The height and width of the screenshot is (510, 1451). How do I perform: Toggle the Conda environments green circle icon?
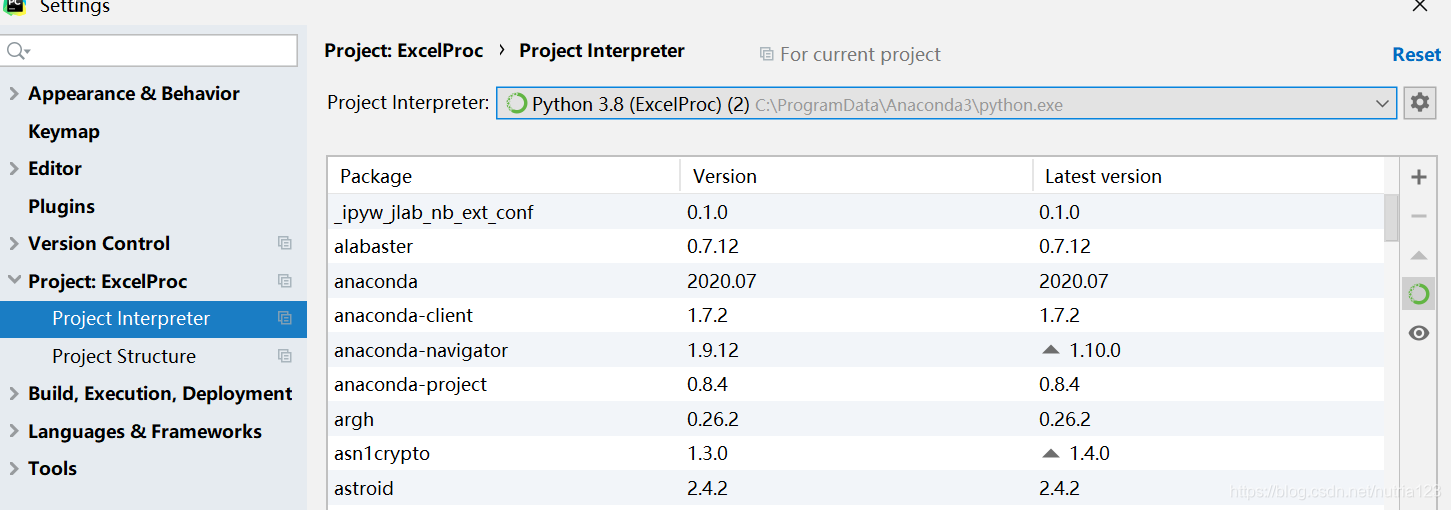[x=1418, y=294]
